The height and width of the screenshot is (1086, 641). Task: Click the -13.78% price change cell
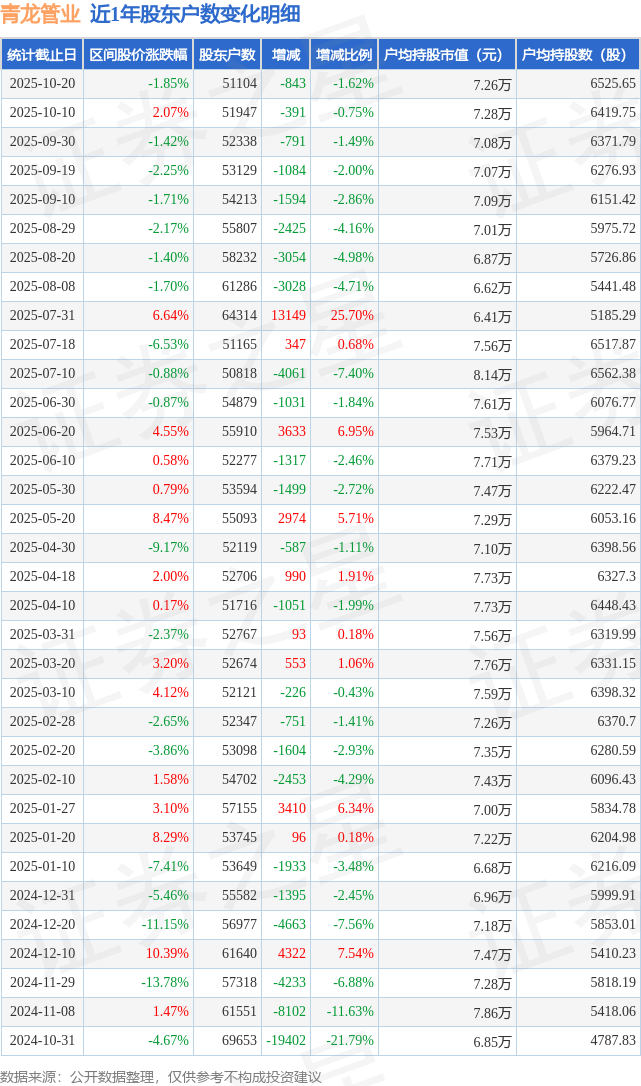click(164, 983)
